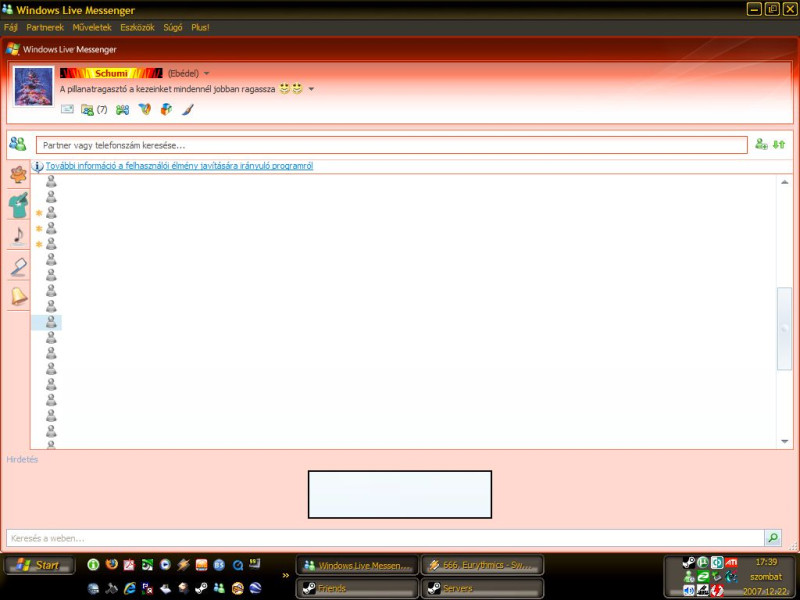Image resolution: width=800 pixels, height=600 pixels.
Task: Switch to Steam Servers taskbar window
Action: pyautogui.click(x=482, y=588)
